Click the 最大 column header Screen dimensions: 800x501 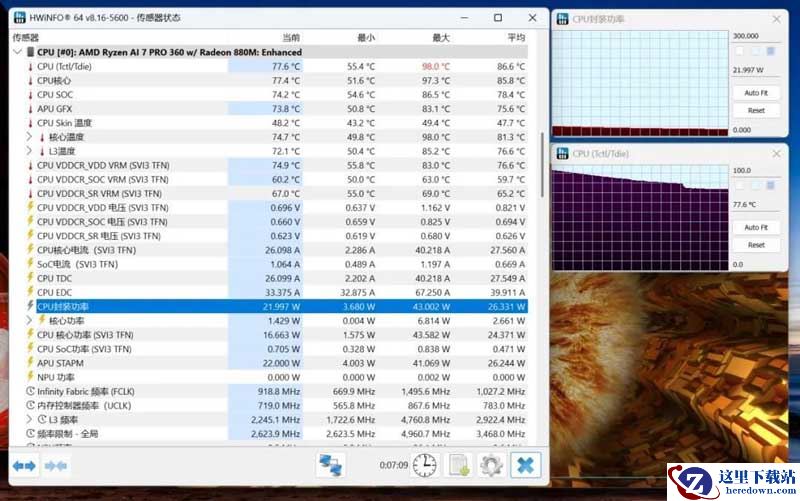[x=441, y=37]
